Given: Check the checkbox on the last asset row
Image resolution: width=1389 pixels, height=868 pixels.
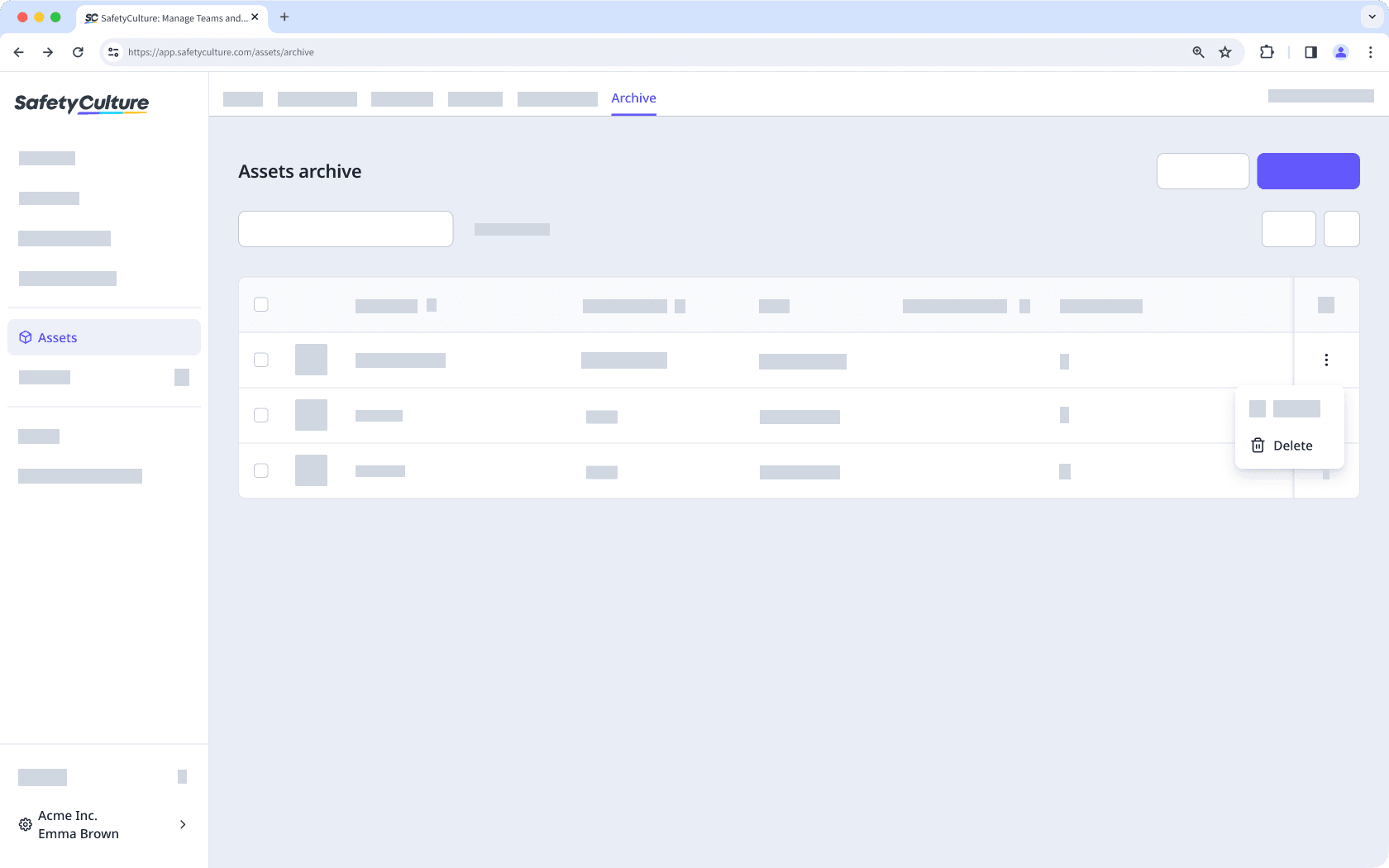Looking at the screenshot, I should pyautogui.click(x=261, y=470).
